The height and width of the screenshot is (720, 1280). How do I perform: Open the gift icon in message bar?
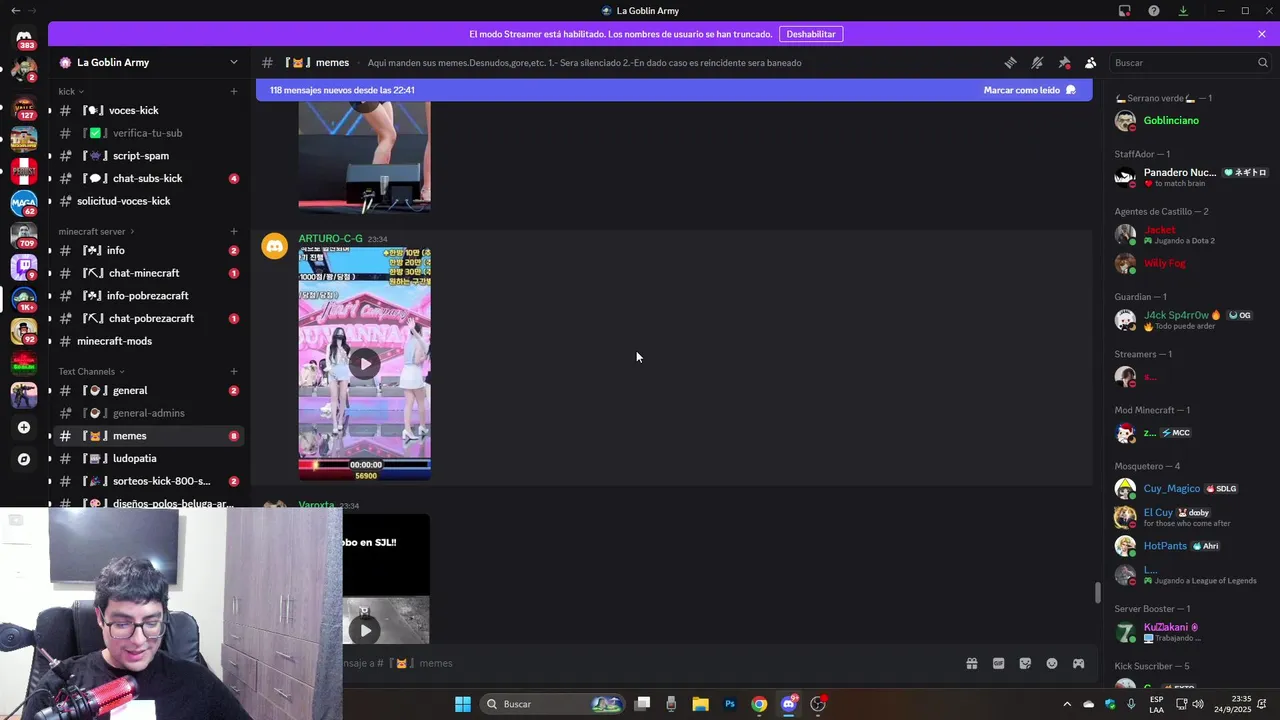(x=971, y=663)
